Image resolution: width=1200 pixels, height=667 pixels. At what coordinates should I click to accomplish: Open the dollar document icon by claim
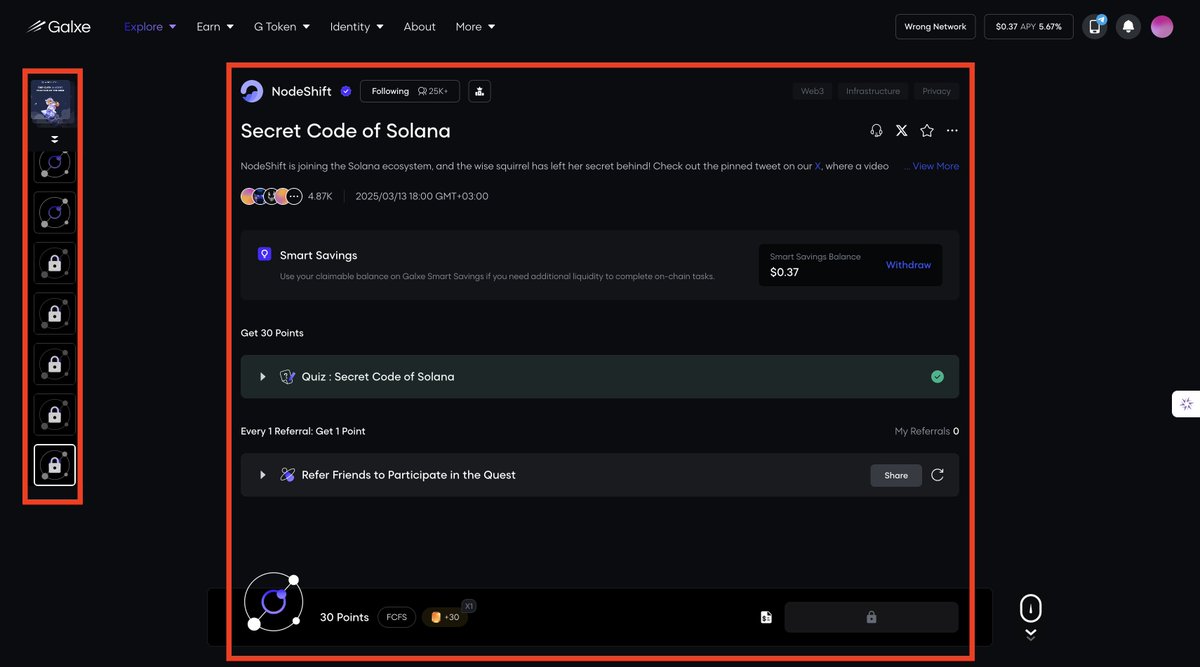pyautogui.click(x=766, y=617)
